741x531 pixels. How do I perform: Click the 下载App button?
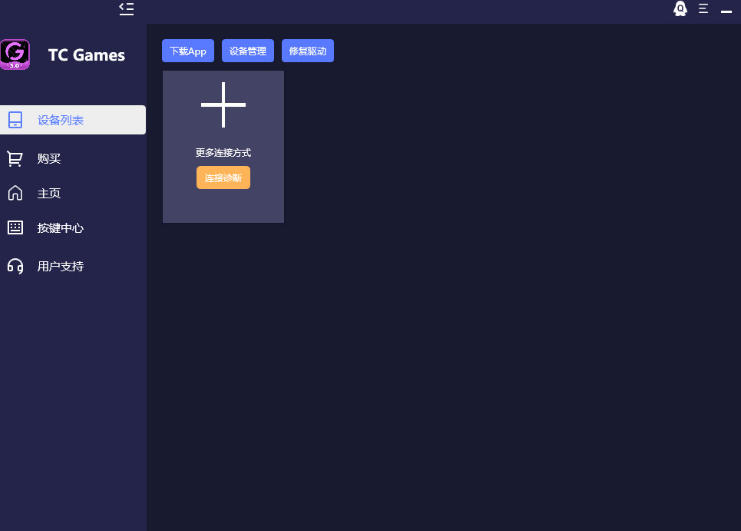[x=188, y=51]
